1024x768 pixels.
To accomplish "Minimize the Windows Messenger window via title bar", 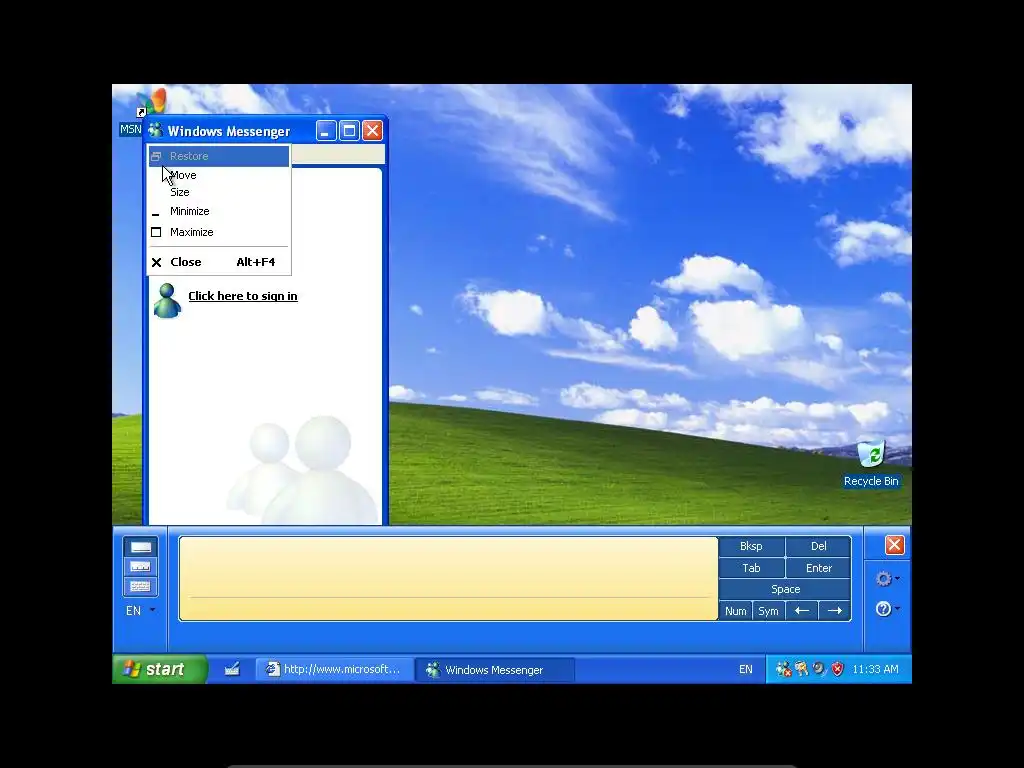I will point(326,131).
